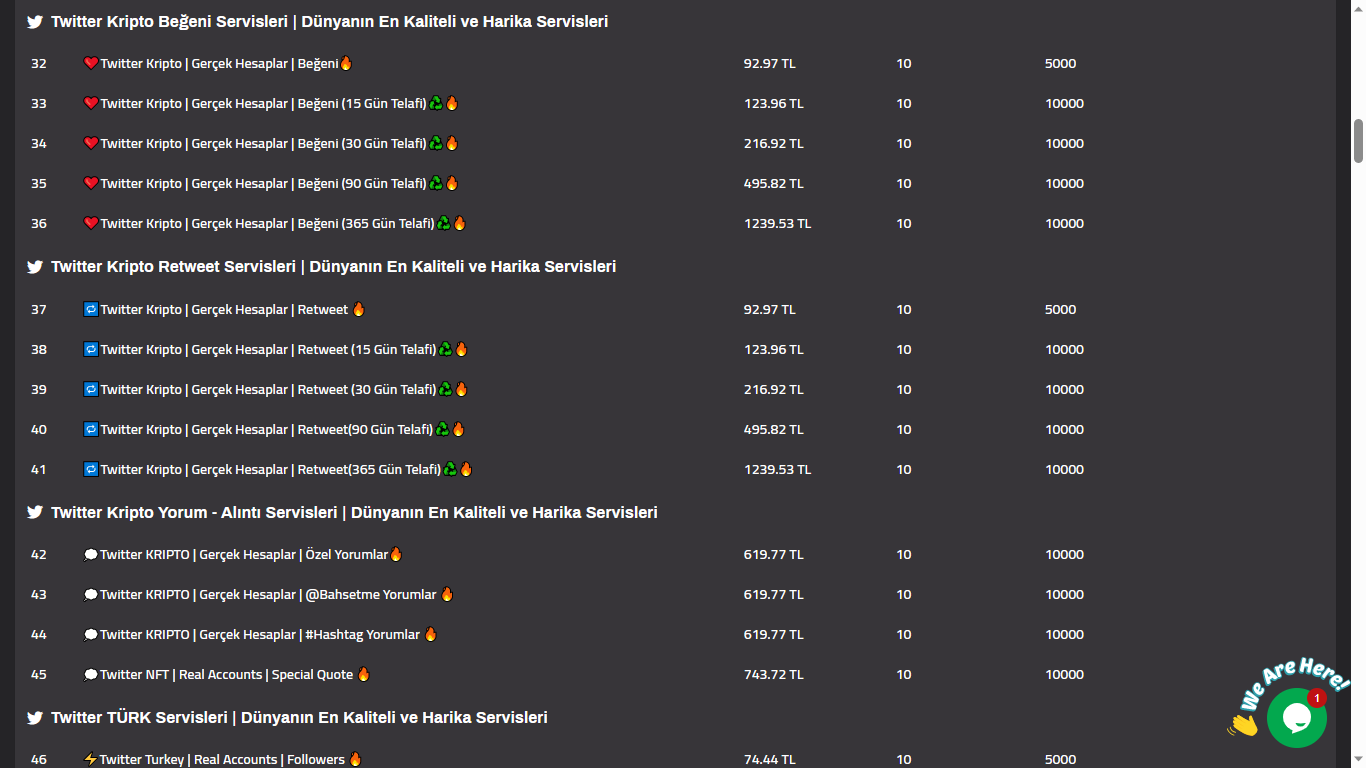Click the heart icon in service row 36
The height and width of the screenshot is (768, 1366).
pos(91,223)
